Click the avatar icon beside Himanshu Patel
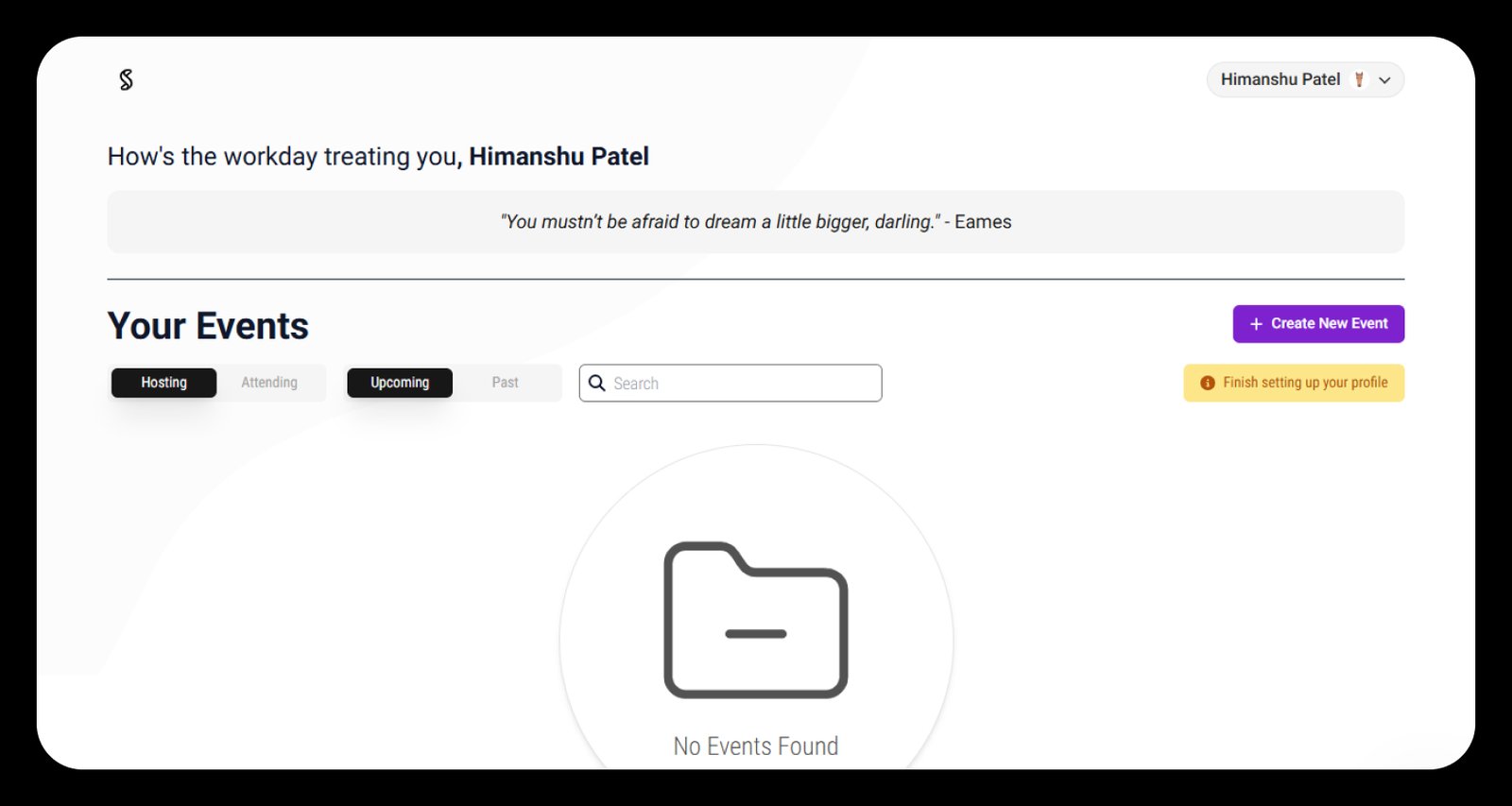The height and width of the screenshot is (806, 1512). (1359, 80)
